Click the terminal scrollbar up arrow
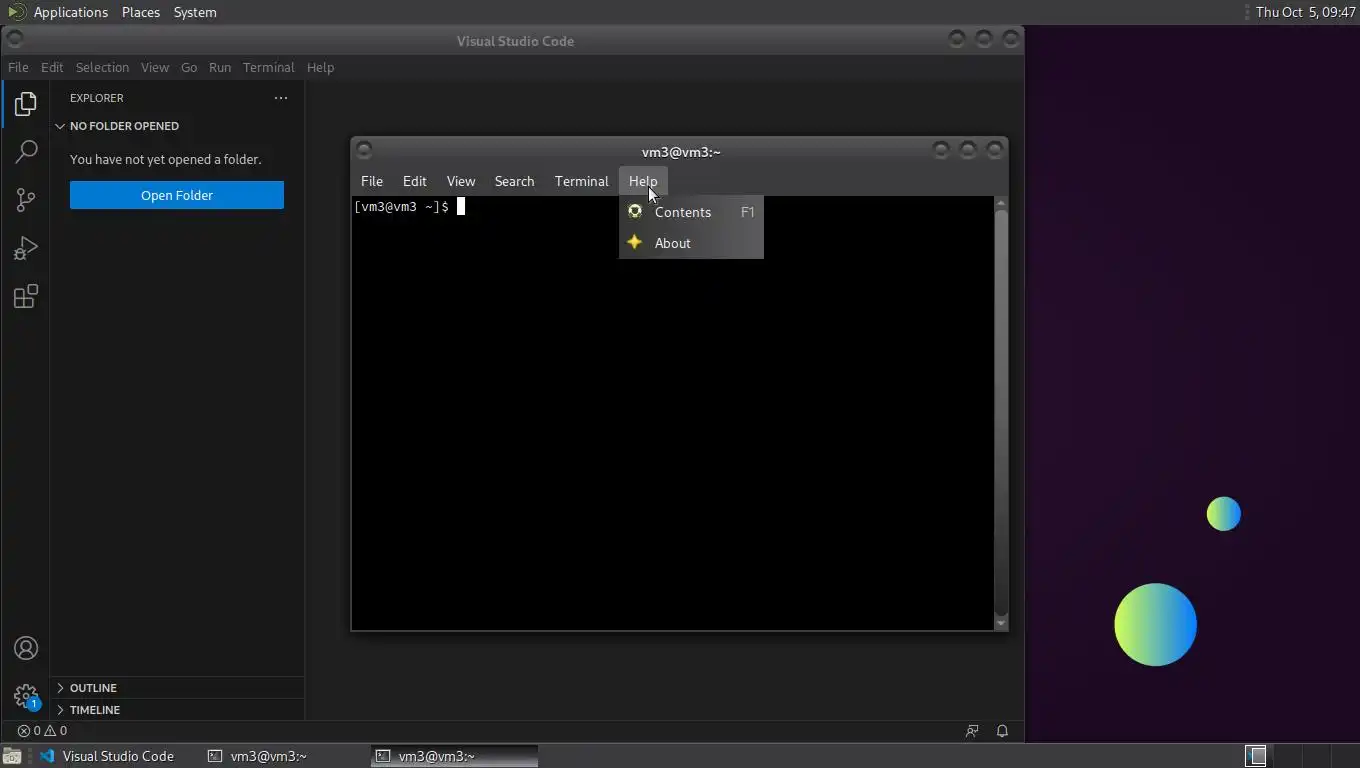This screenshot has height=768, width=1360. [1001, 203]
